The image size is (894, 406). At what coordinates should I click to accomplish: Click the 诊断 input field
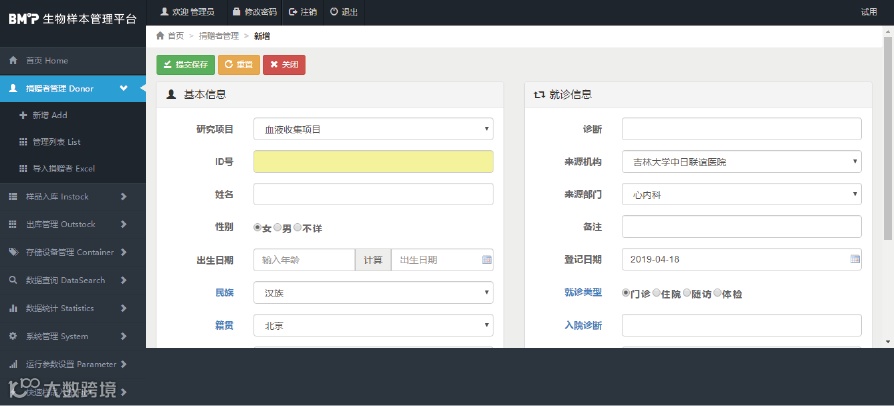coord(742,129)
